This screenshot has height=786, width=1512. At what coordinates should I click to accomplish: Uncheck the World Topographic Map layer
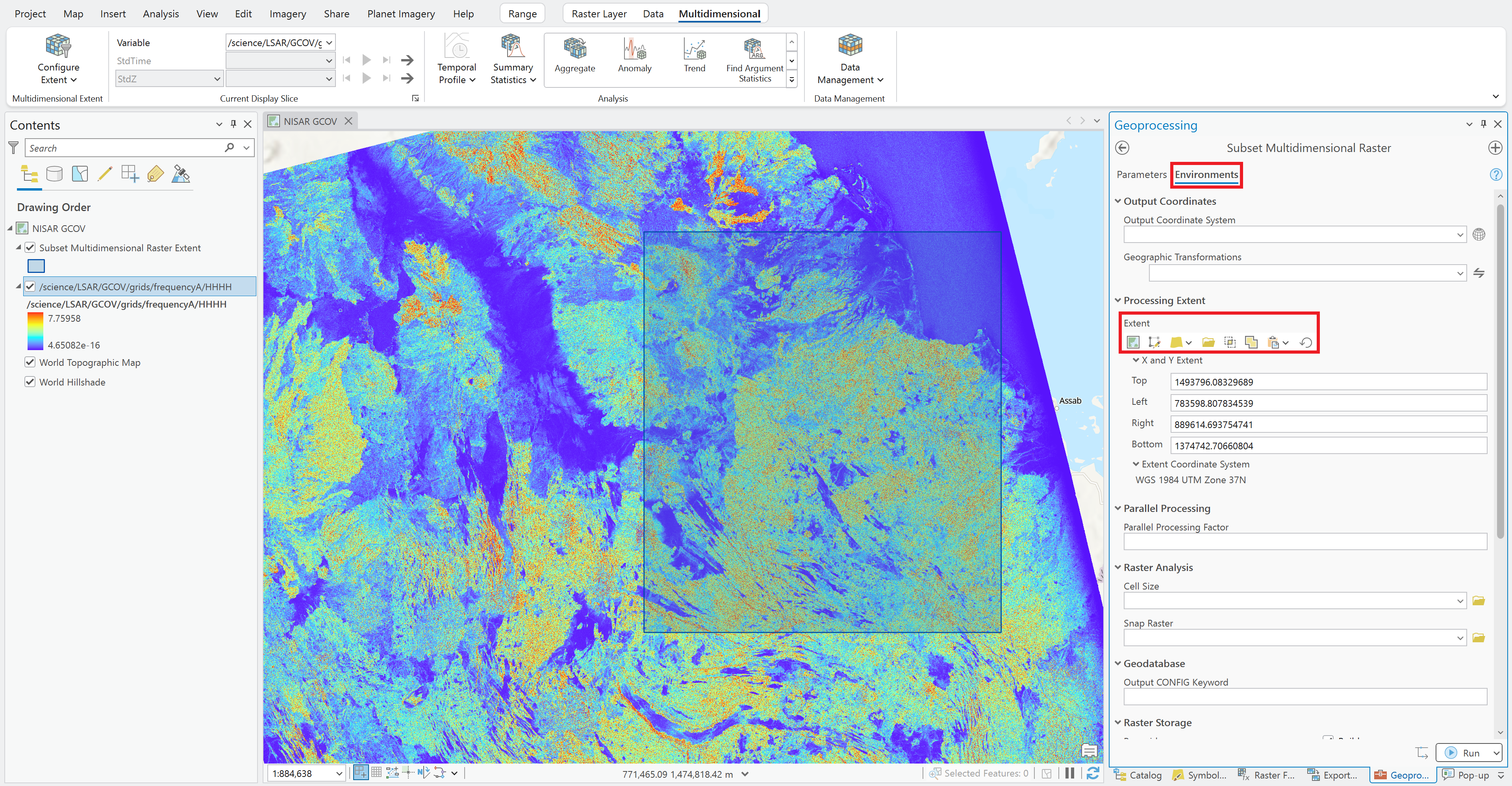(30, 362)
